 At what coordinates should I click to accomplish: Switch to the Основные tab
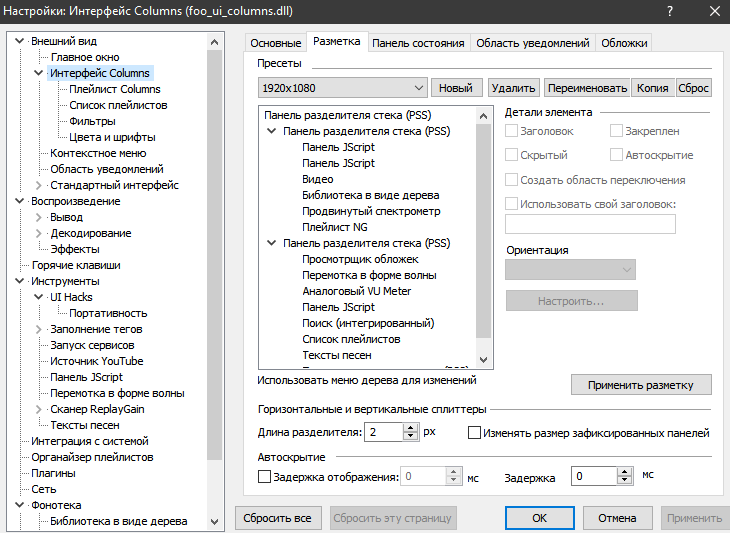(275, 43)
